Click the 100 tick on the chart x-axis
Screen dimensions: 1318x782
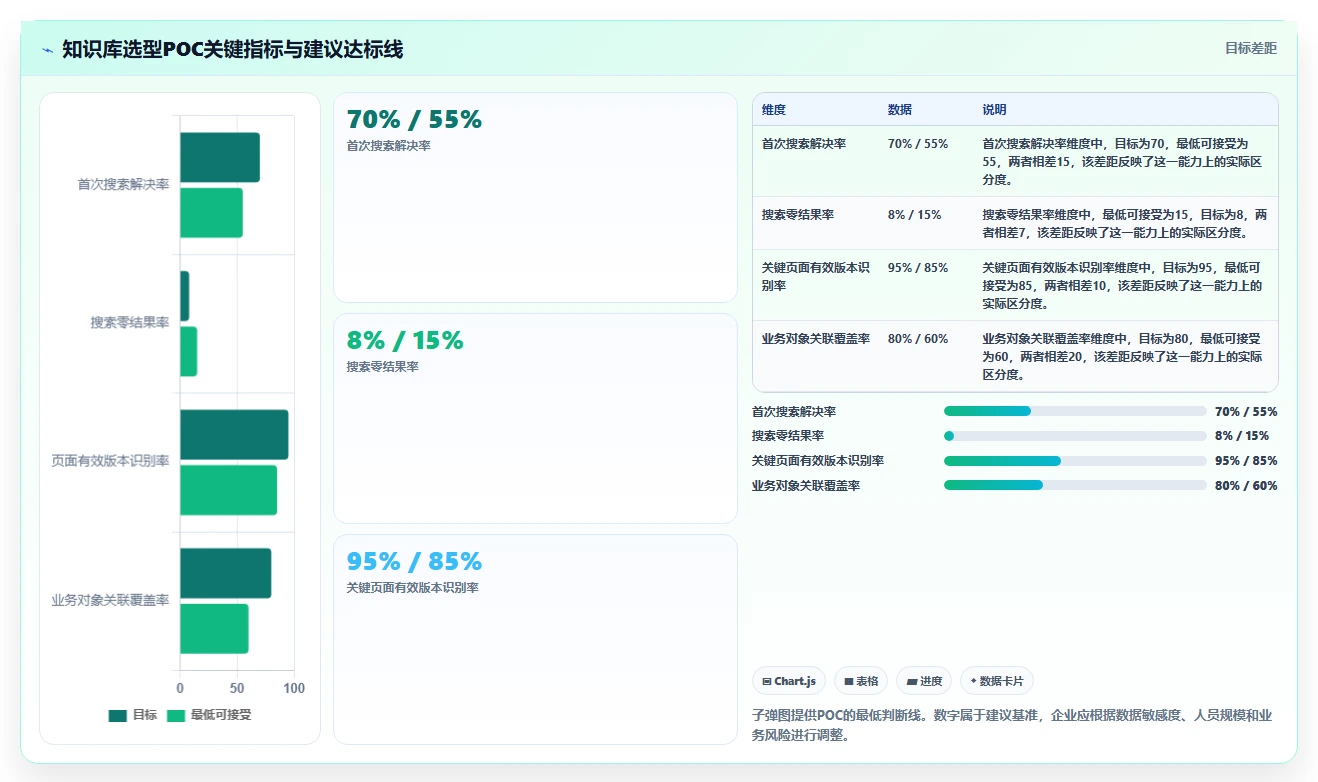(x=294, y=688)
